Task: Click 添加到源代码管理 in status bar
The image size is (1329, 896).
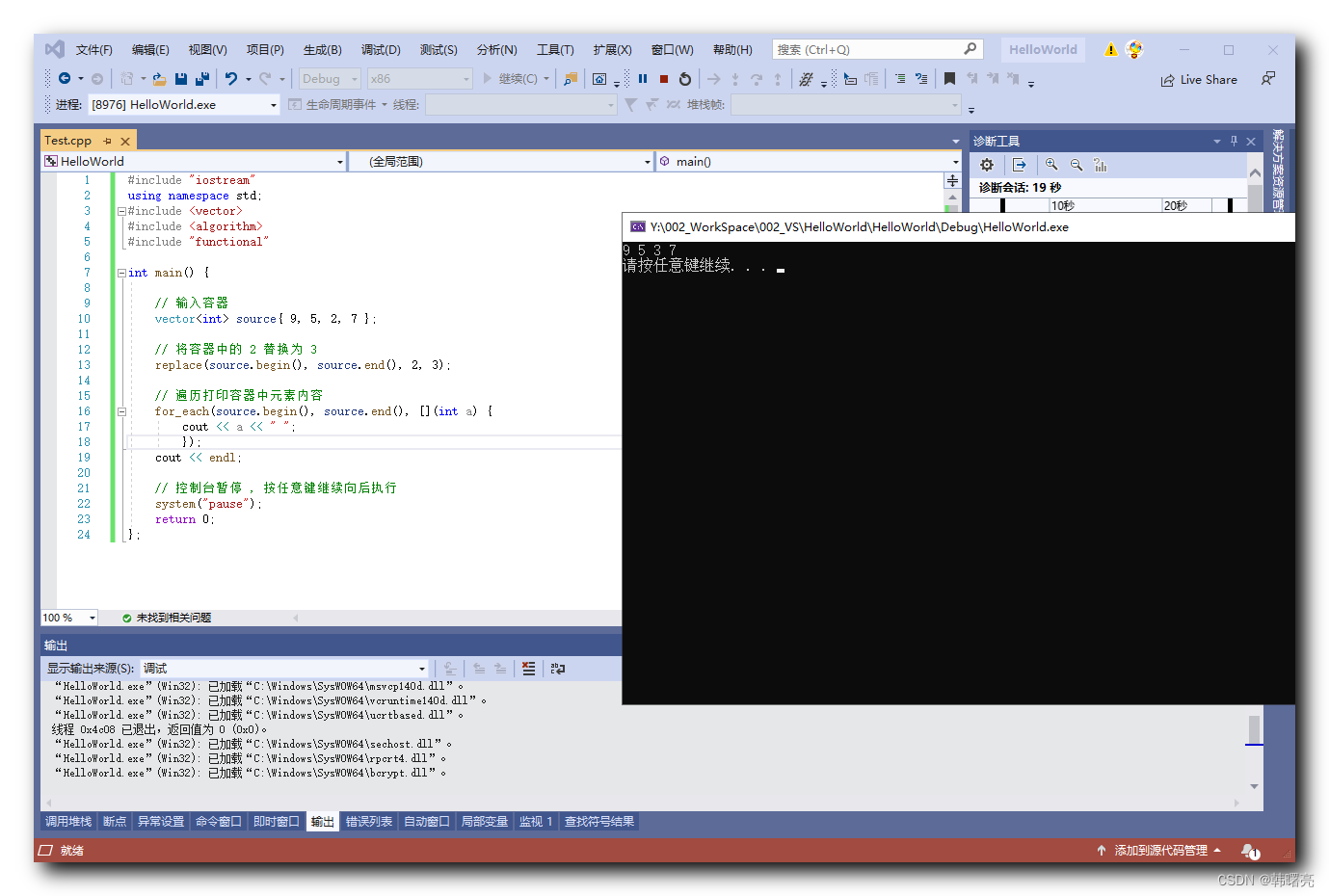Action: 1159,851
